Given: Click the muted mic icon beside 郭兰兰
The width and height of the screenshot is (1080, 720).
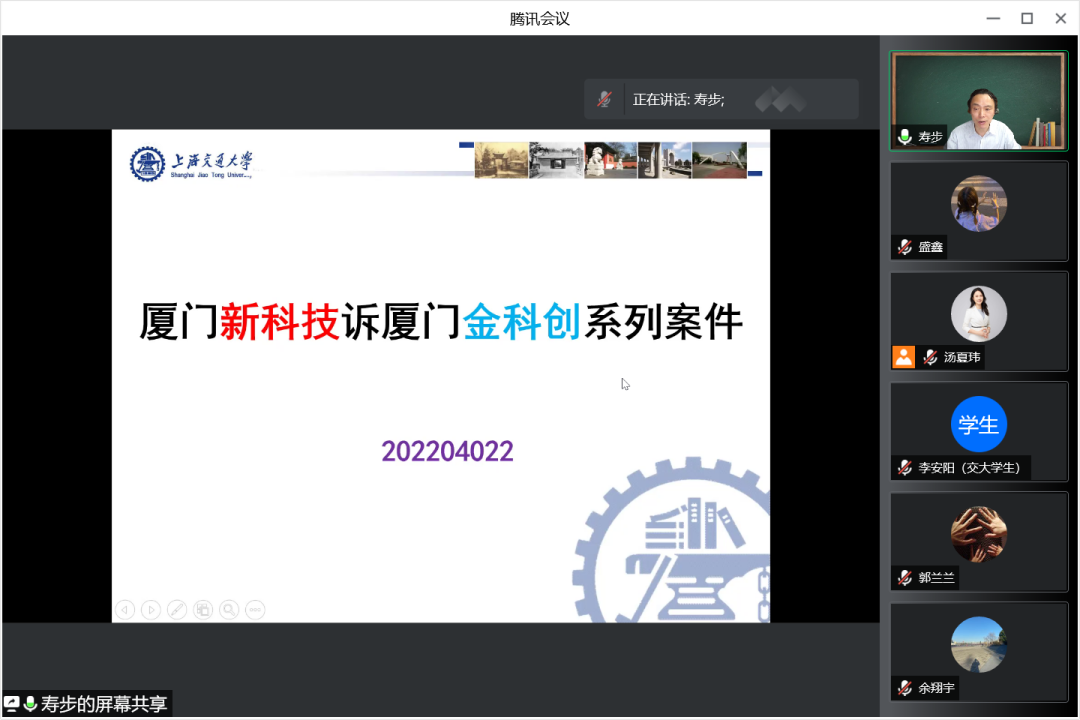Looking at the screenshot, I should coord(905,577).
